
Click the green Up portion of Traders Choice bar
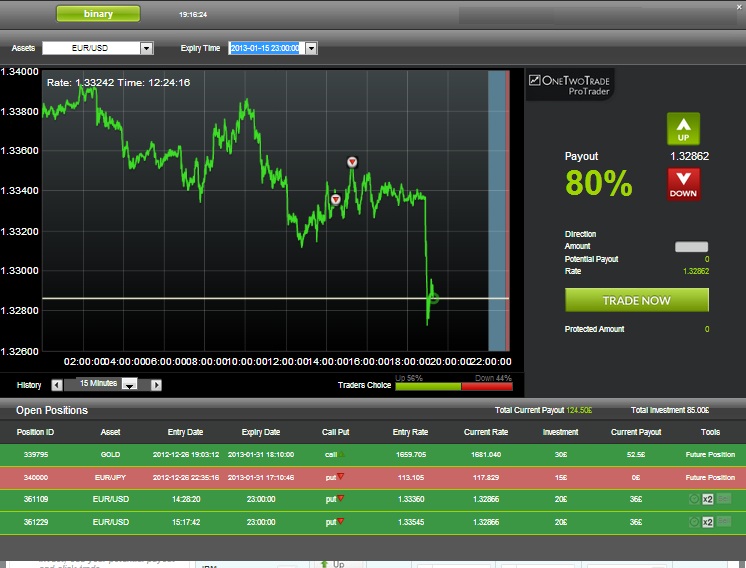[x=428, y=387]
